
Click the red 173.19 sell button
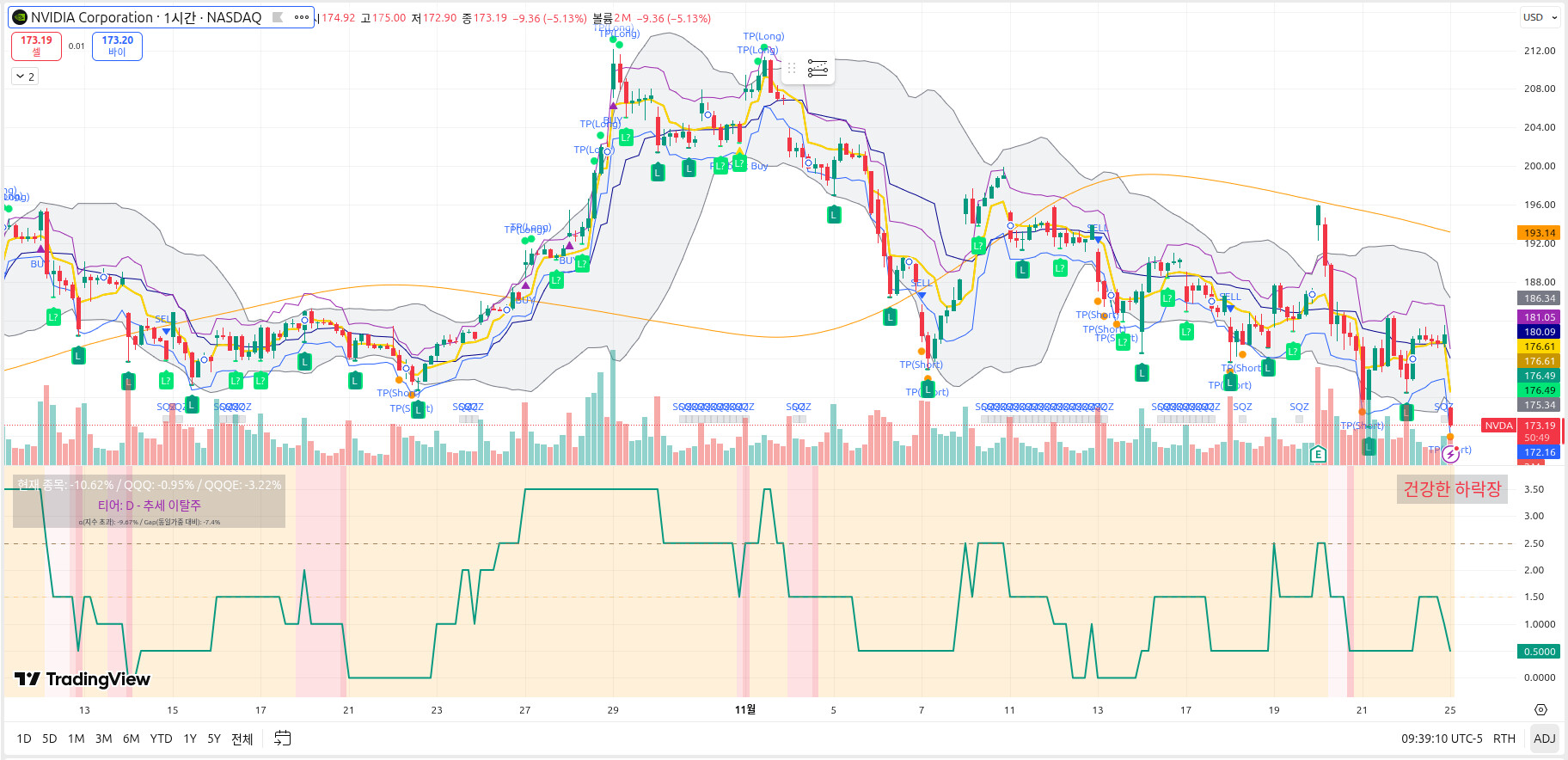[36, 46]
